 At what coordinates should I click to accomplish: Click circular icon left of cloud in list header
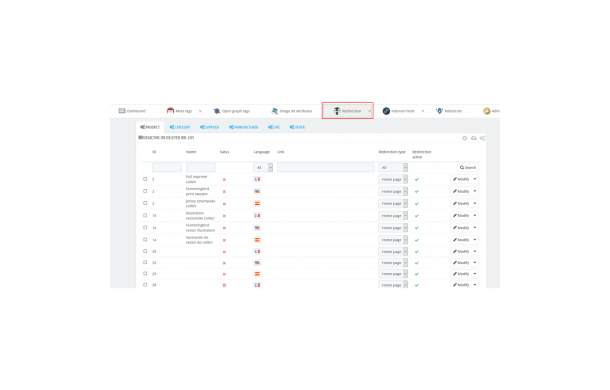click(x=465, y=138)
